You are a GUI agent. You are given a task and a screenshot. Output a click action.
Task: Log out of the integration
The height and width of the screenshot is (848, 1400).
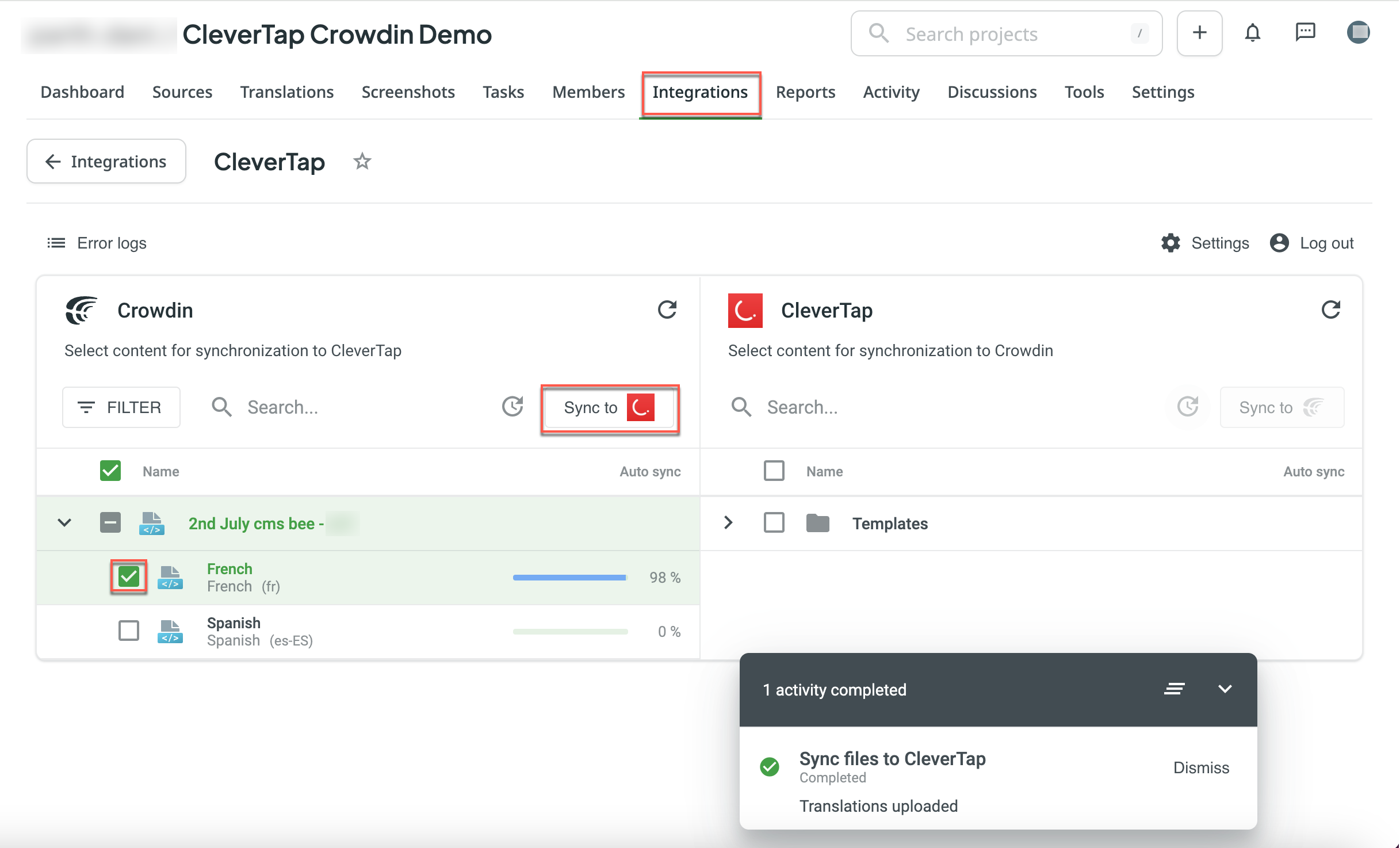pos(1312,243)
